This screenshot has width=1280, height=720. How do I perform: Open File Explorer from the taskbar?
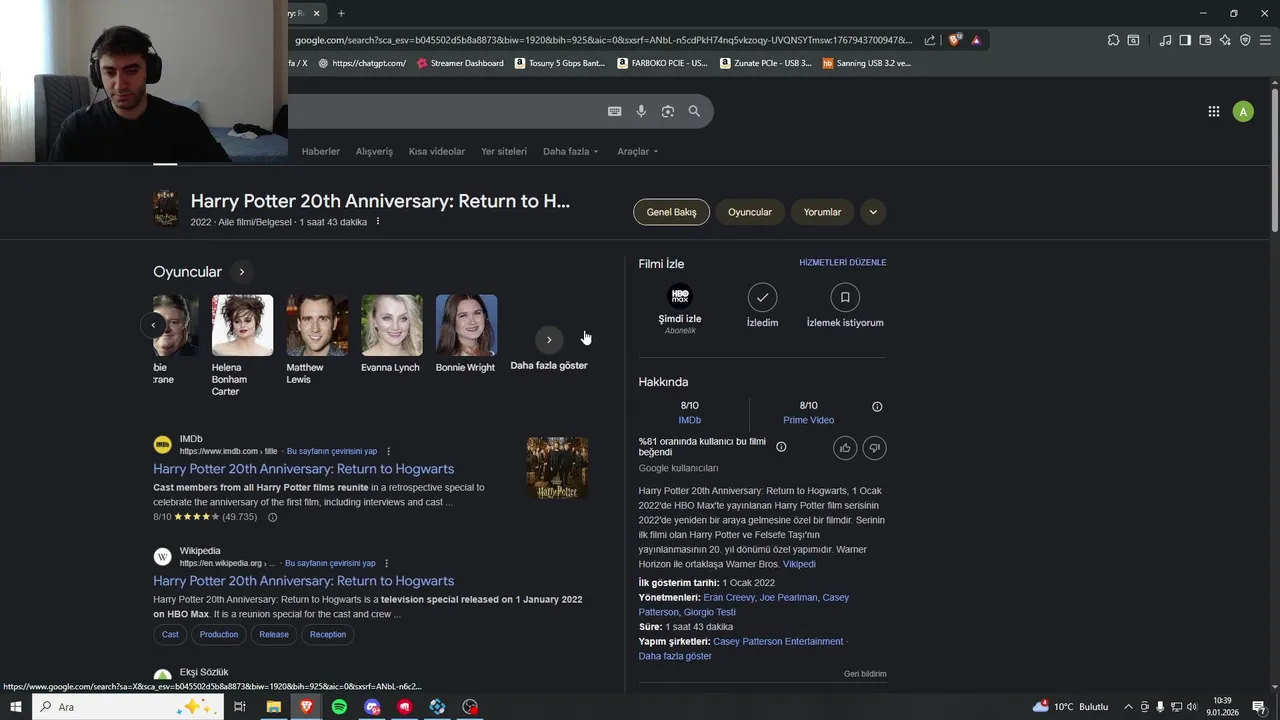[x=273, y=707]
